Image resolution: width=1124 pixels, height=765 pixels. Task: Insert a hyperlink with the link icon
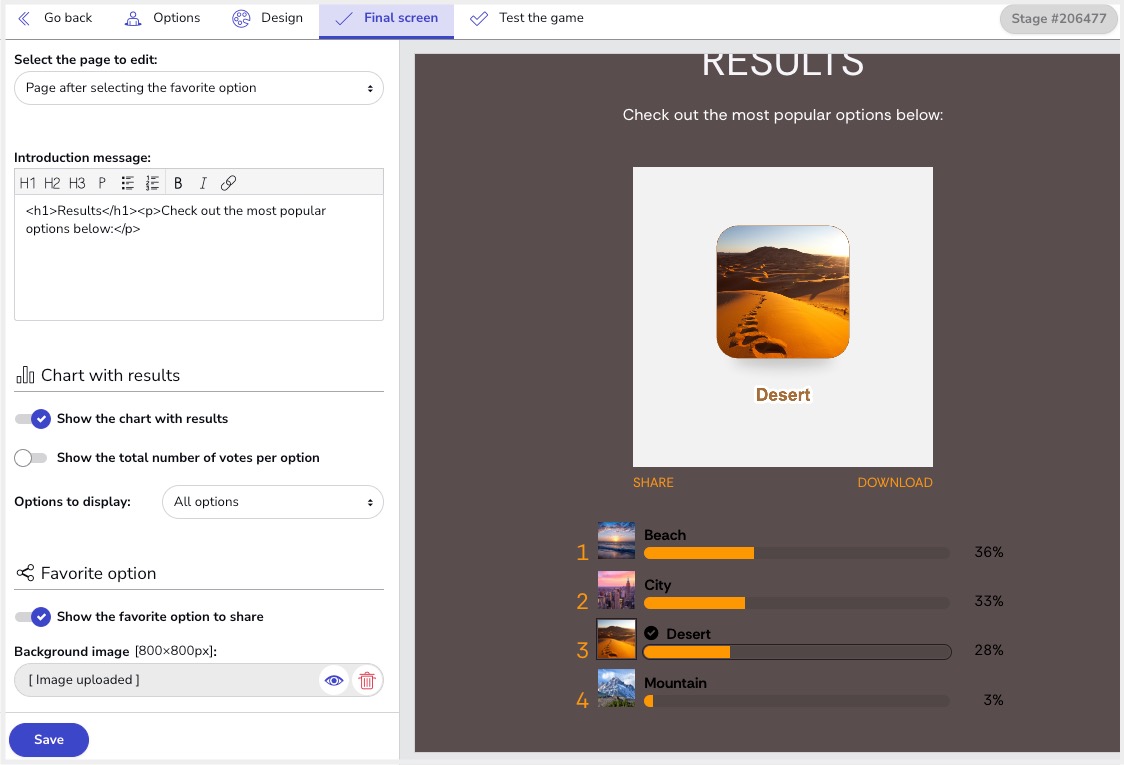[228, 183]
